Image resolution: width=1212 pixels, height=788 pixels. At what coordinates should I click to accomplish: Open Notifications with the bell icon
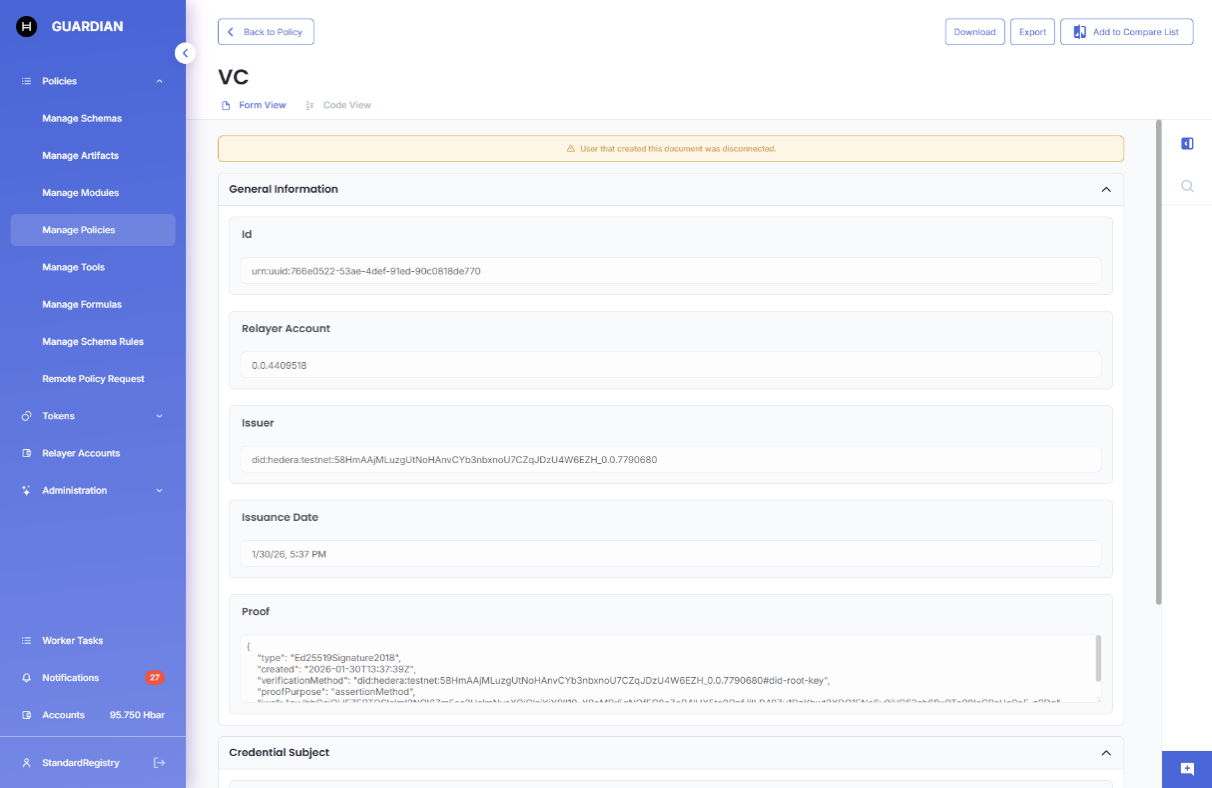pyautogui.click(x=27, y=678)
